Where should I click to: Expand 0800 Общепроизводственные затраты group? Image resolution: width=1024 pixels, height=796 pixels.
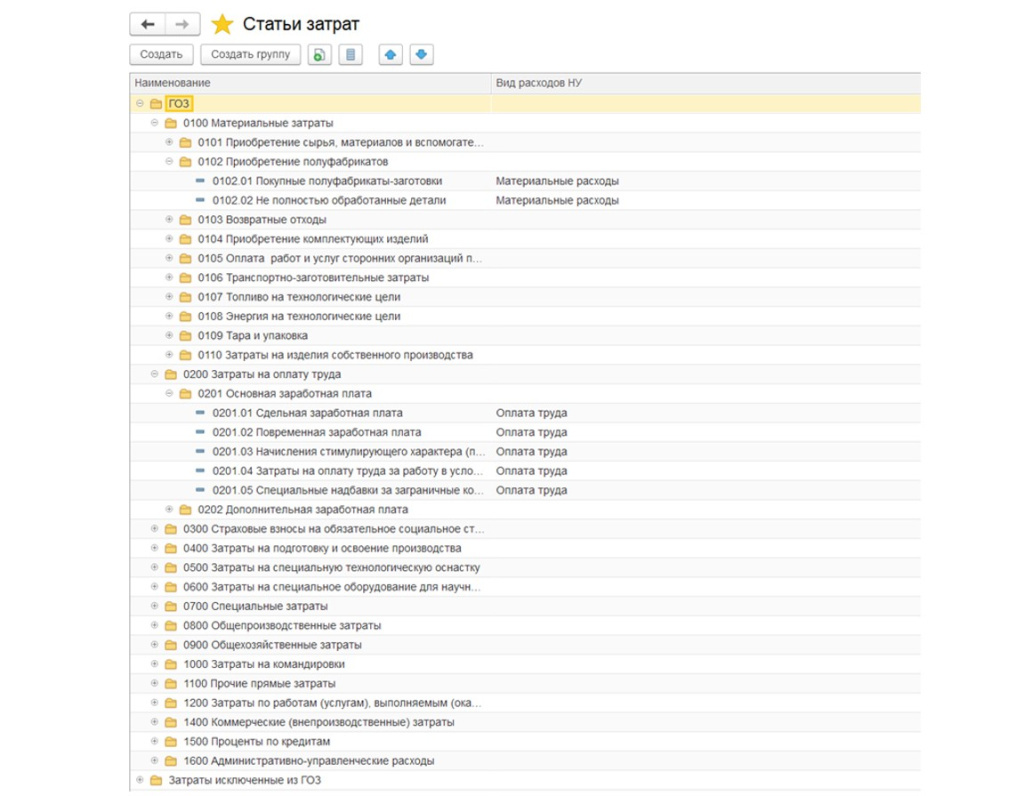click(x=154, y=626)
